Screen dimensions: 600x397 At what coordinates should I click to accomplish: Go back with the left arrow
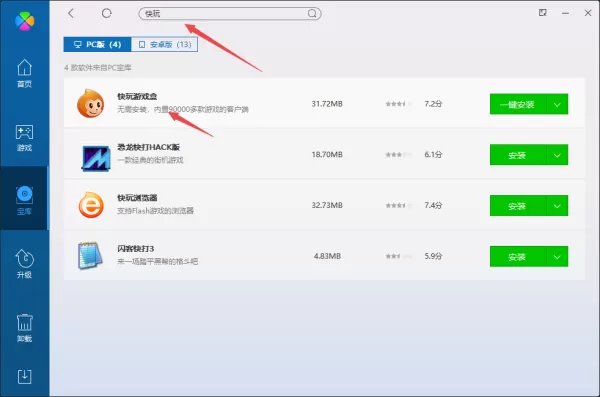pyautogui.click(x=71, y=13)
